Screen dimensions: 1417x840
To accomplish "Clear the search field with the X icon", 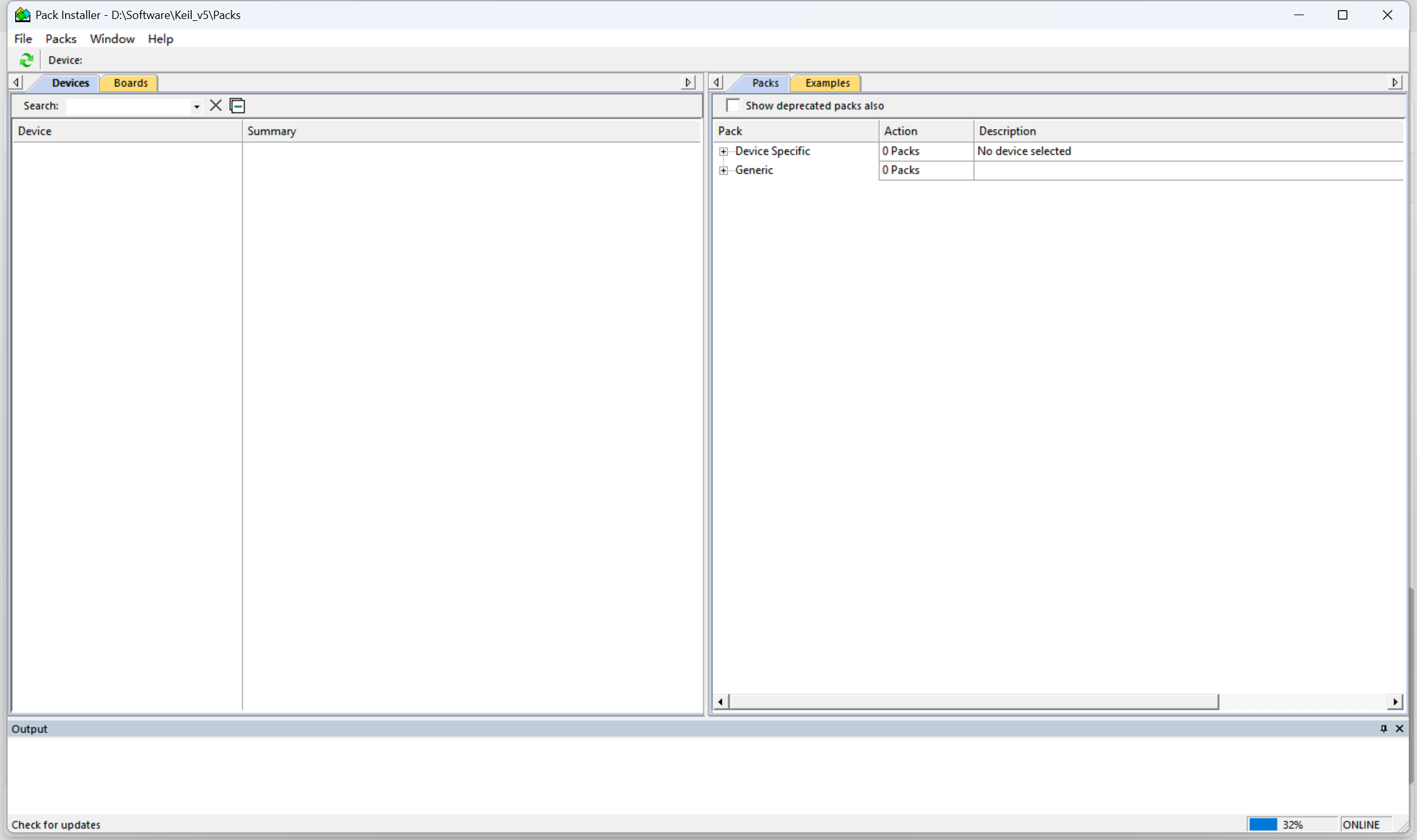I will pos(216,106).
